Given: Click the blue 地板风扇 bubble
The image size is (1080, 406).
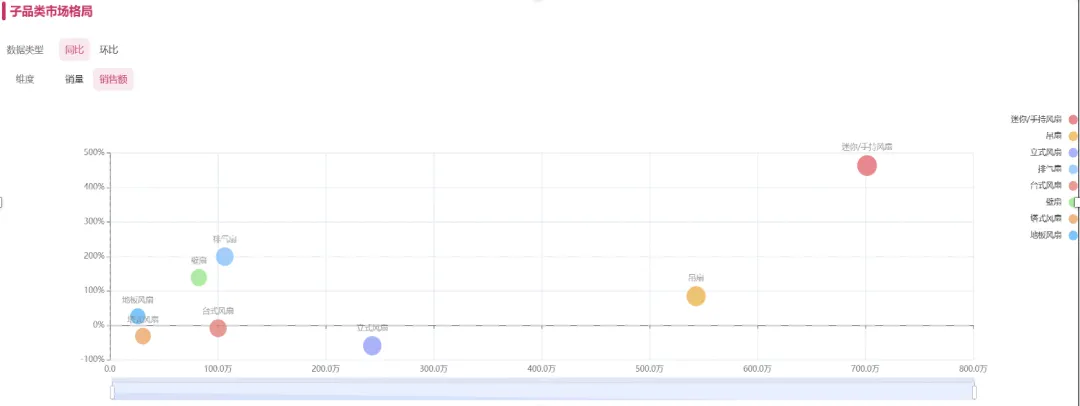Looking at the screenshot, I should click(x=138, y=317).
